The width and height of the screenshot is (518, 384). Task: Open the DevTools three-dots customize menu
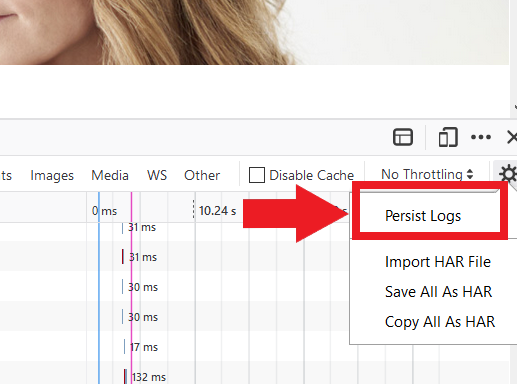tap(481, 137)
